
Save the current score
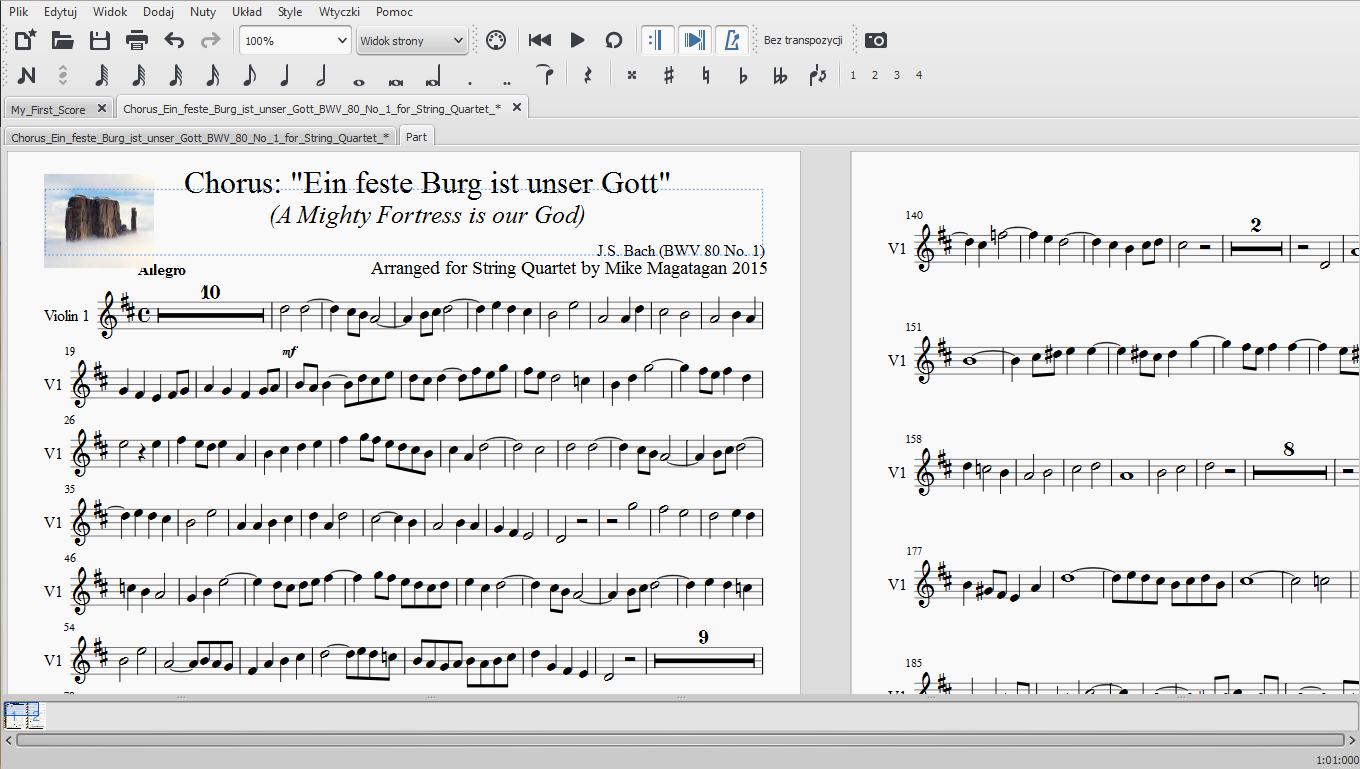click(100, 40)
